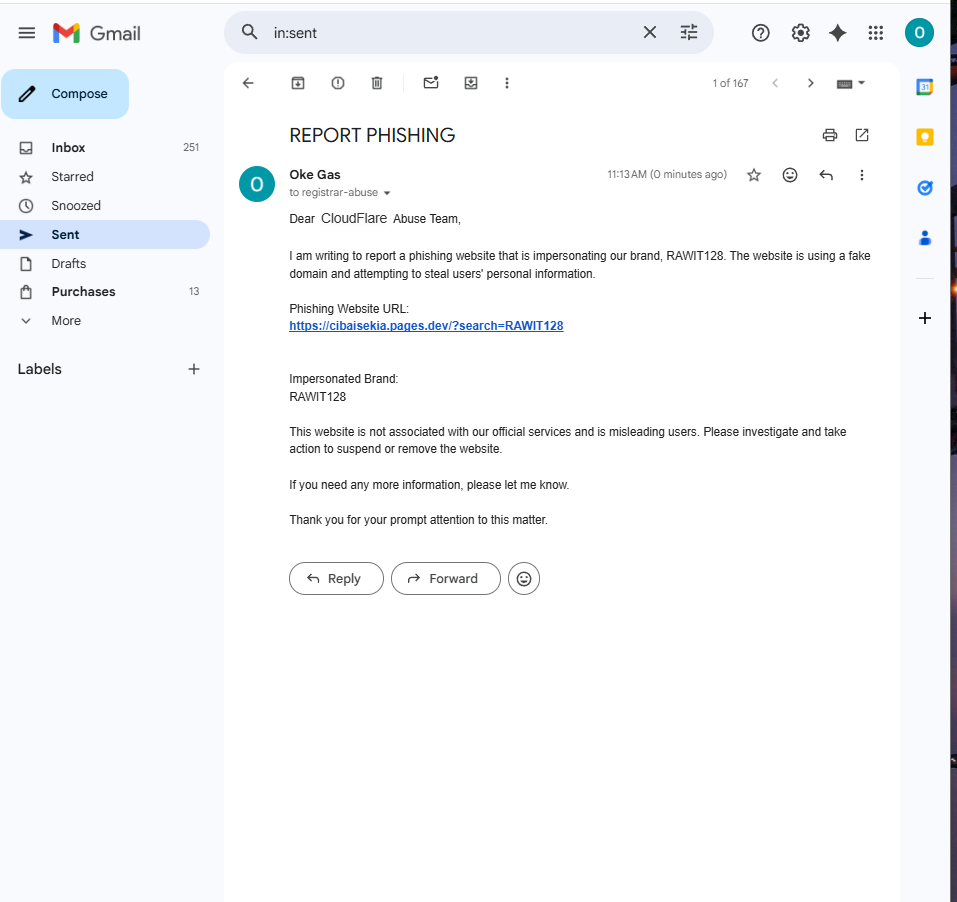
Task: Open Google apps grid
Action: click(876, 33)
